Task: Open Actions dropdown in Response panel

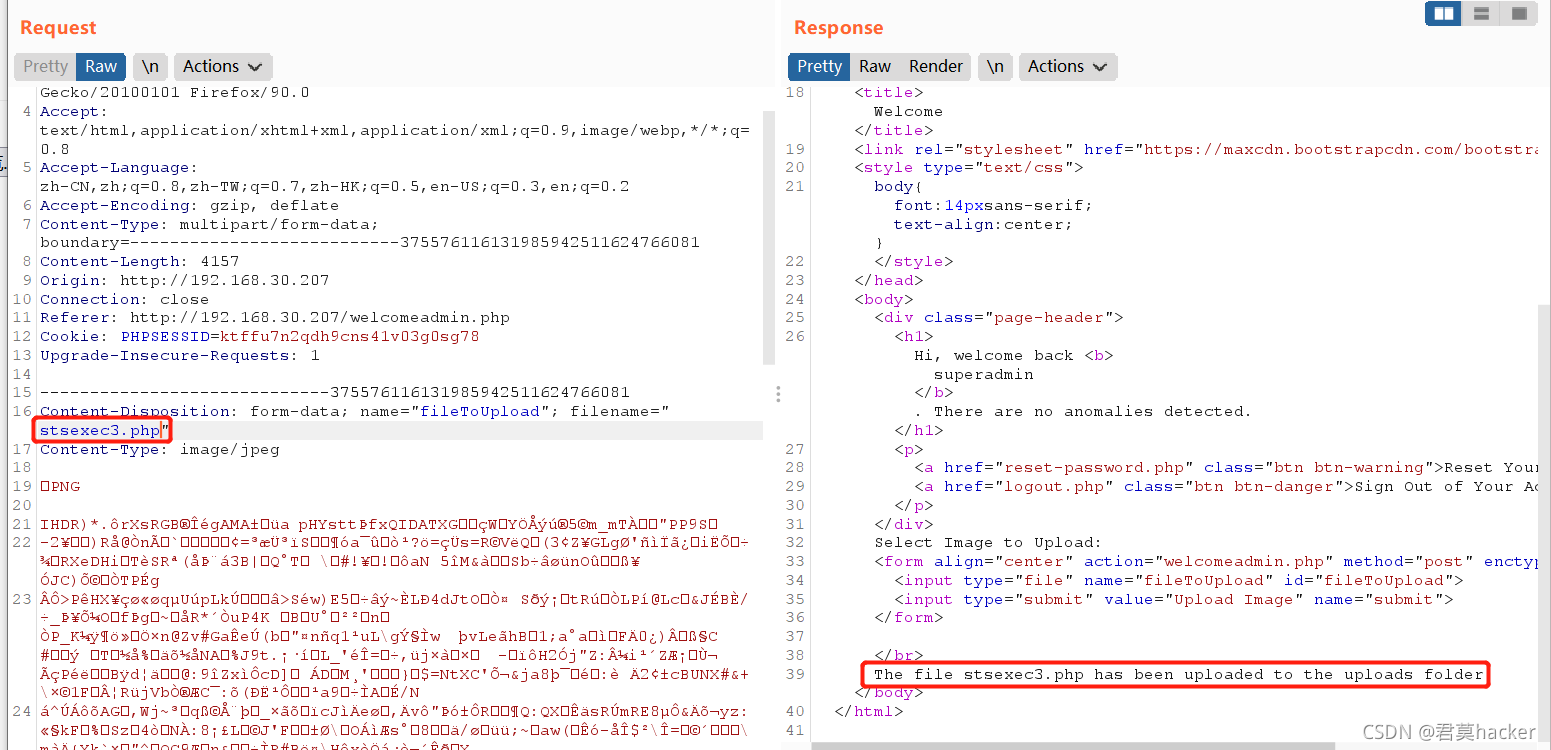Action: tap(1067, 66)
